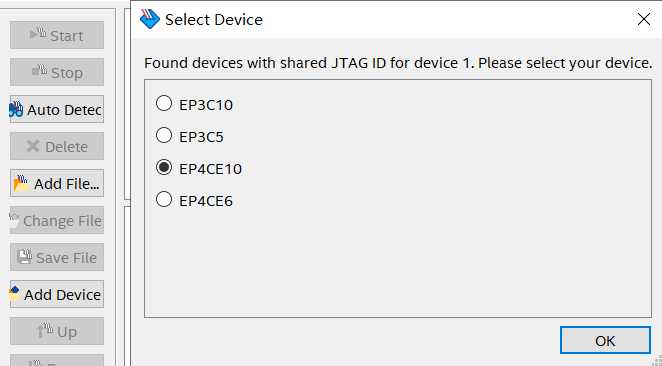The image size is (662, 366).
Task: Click the Change File button
Action: 57,220
